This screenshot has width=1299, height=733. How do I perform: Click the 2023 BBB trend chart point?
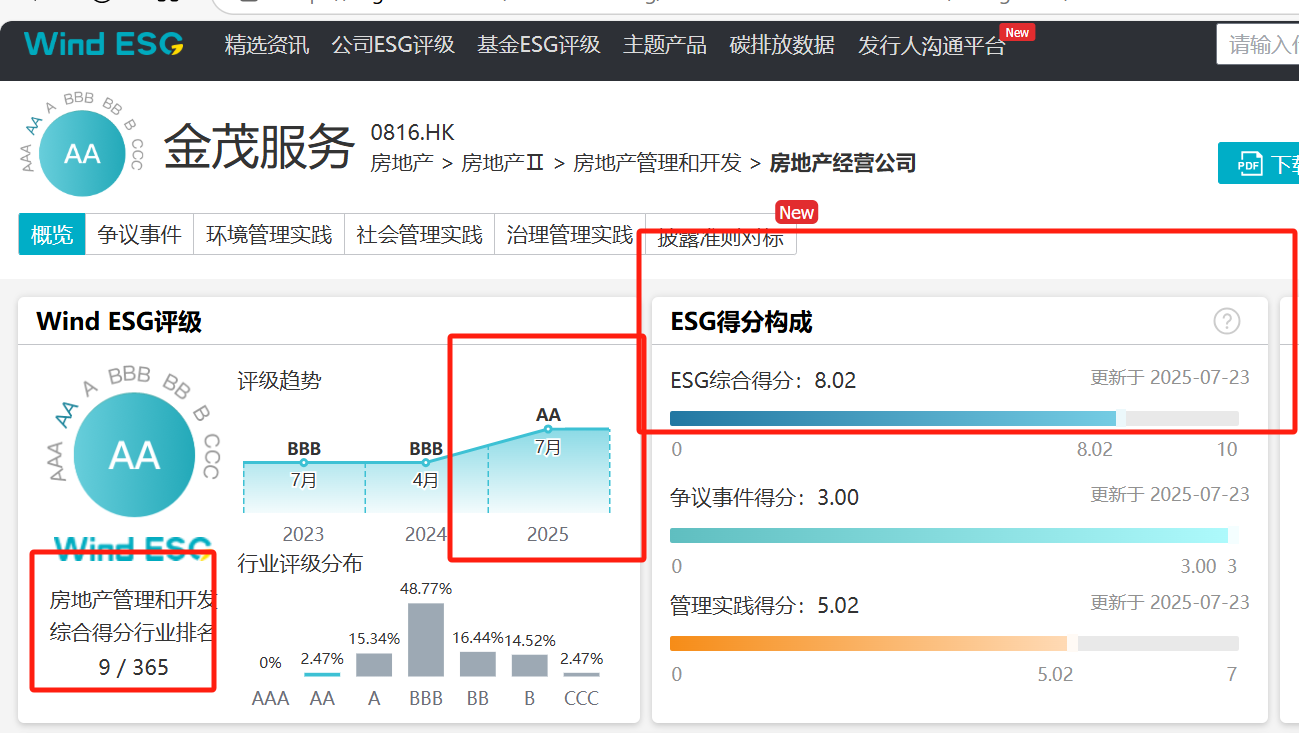point(304,462)
